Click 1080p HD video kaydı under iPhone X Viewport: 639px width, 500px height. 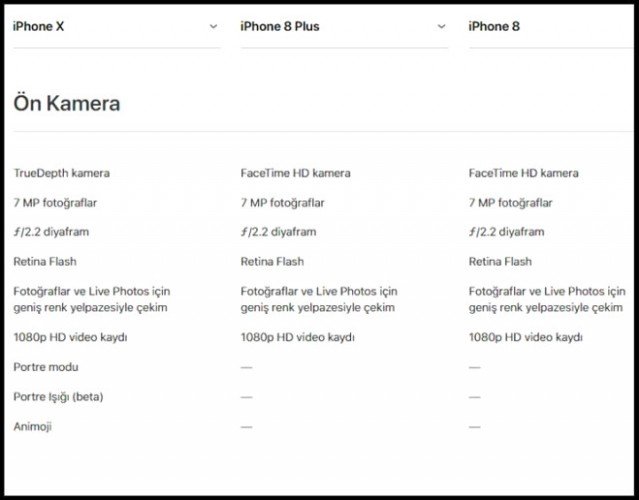pyautogui.click(x=70, y=337)
